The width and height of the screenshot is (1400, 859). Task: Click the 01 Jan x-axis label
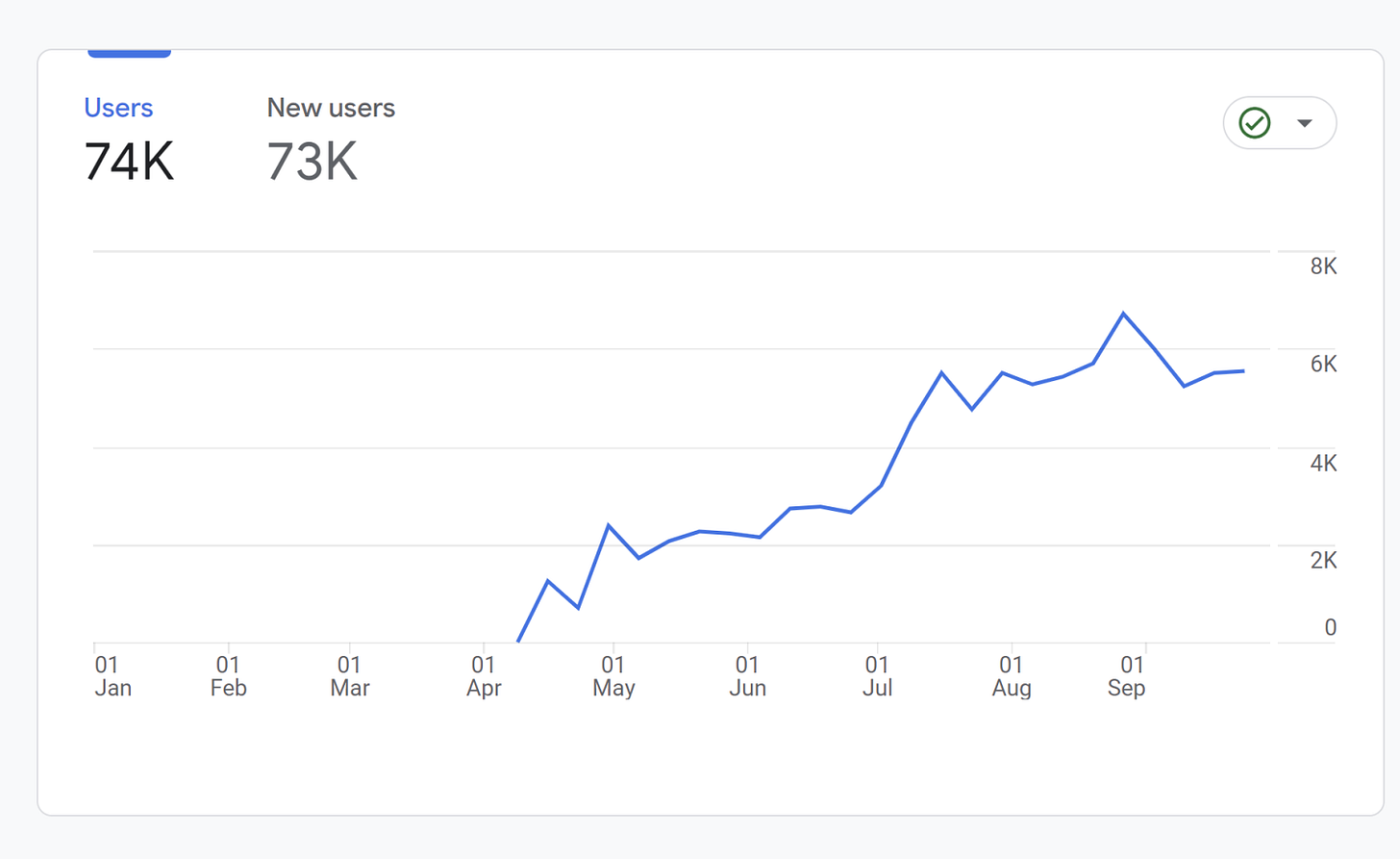tap(112, 676)
